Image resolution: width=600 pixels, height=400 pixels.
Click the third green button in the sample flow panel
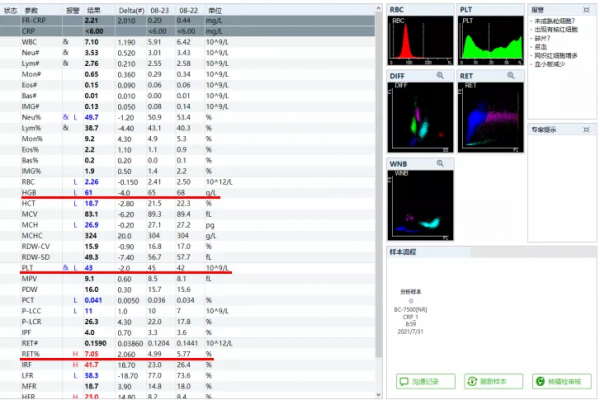[553, 382]
